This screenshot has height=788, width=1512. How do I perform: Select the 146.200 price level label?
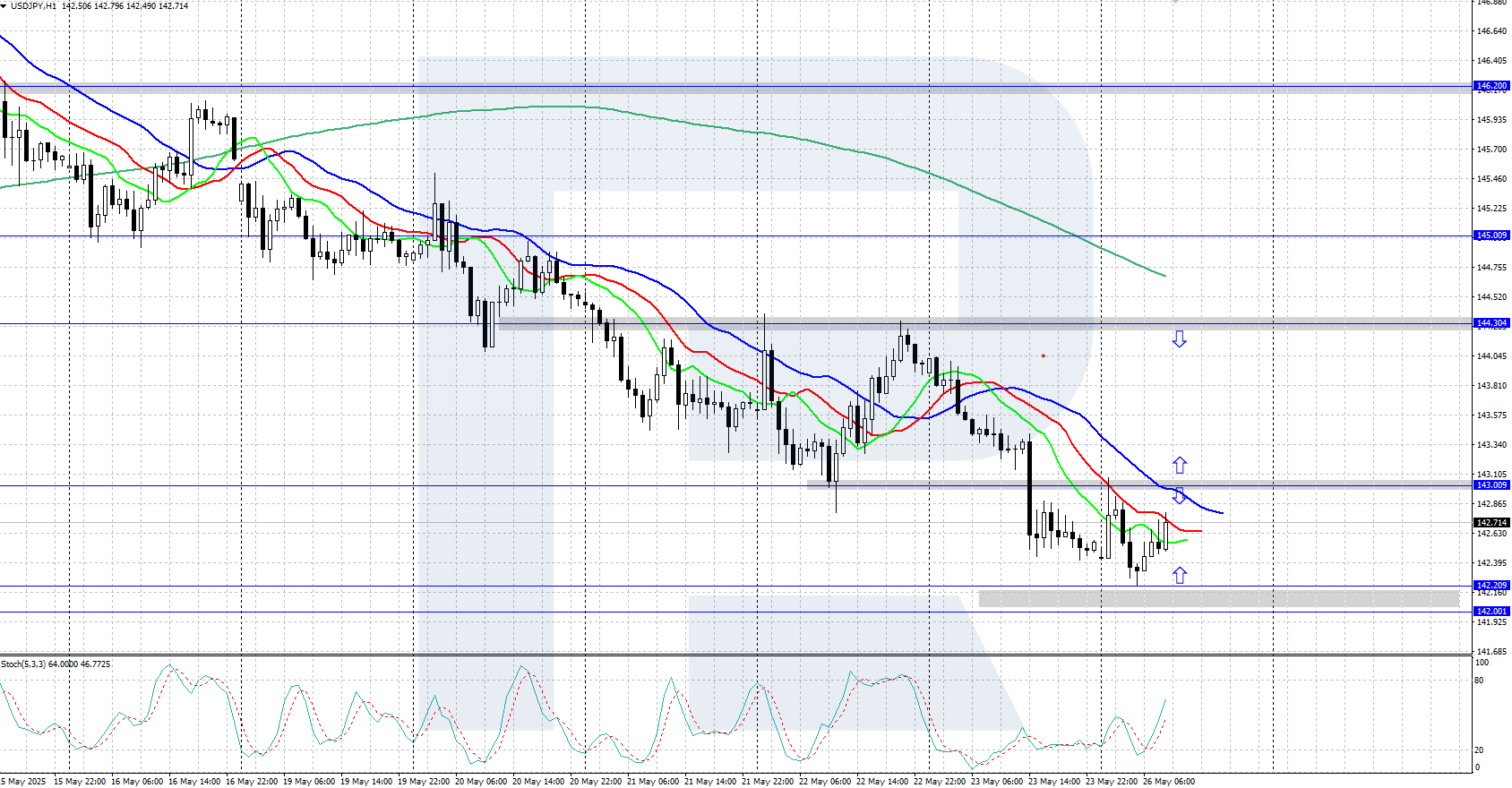(x=1491, y=86)
